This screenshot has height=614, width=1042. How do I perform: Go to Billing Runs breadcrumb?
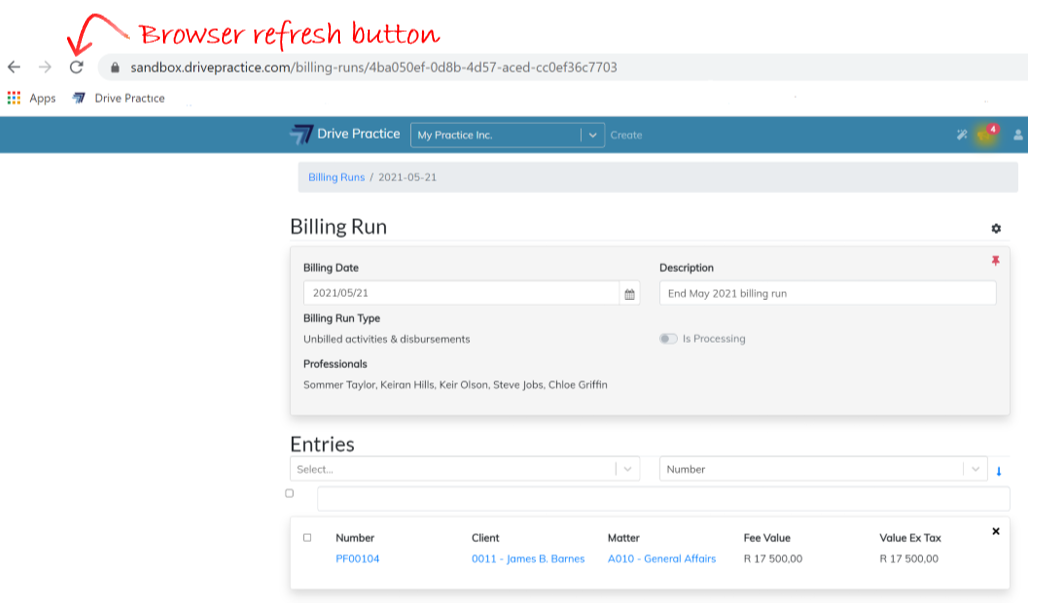point(336,177)
